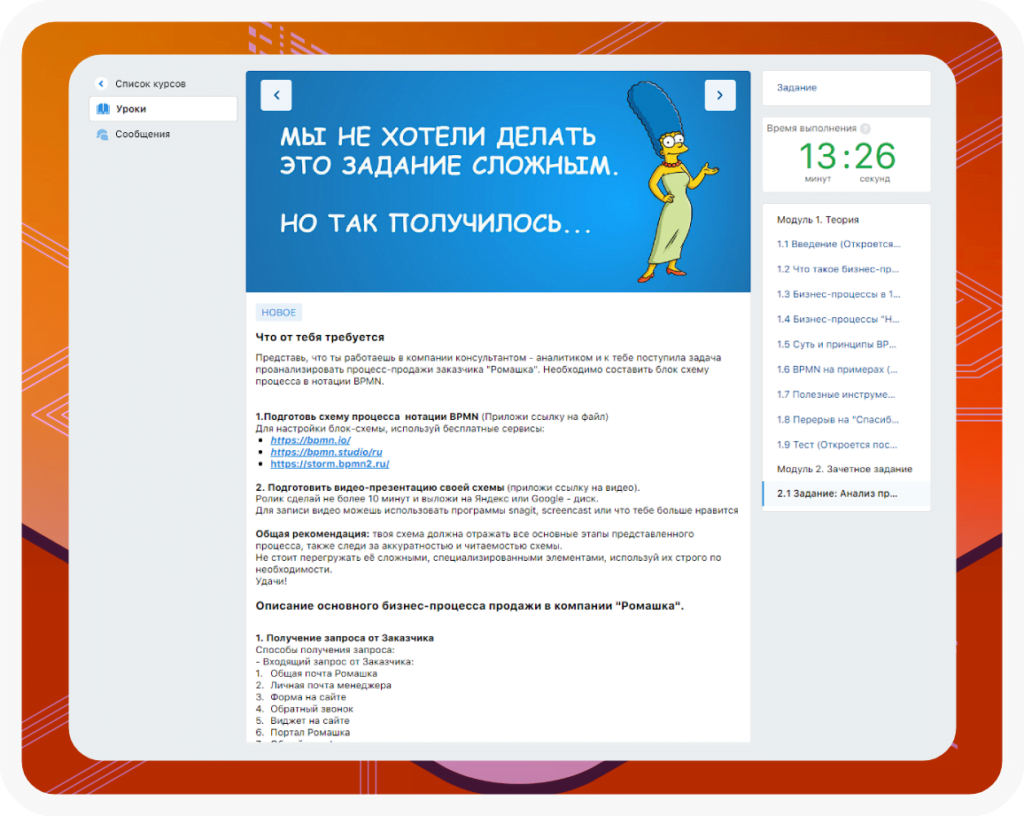Open the Уроки book icon
This screenshot has width=1024, height=816.
pyautogui.click(x=103, y=109)
